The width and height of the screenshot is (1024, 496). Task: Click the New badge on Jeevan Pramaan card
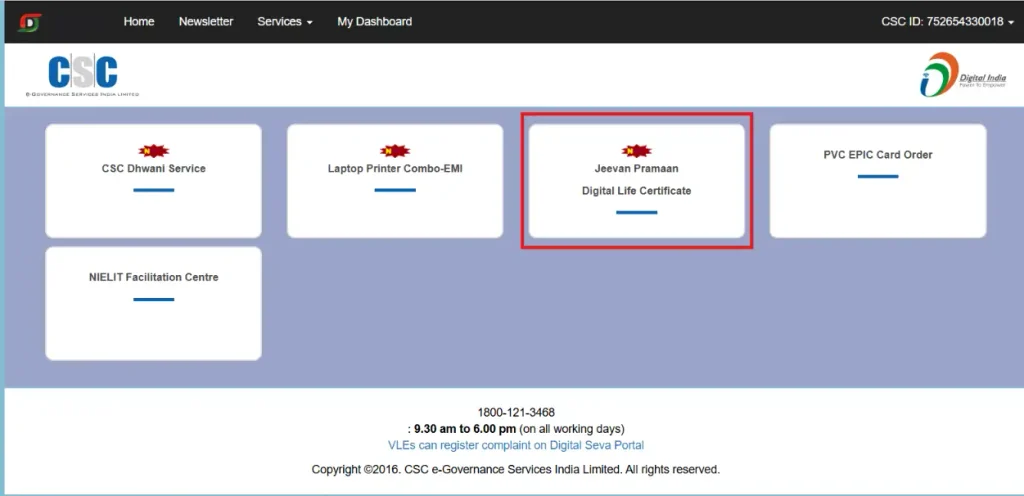(637, 151)
